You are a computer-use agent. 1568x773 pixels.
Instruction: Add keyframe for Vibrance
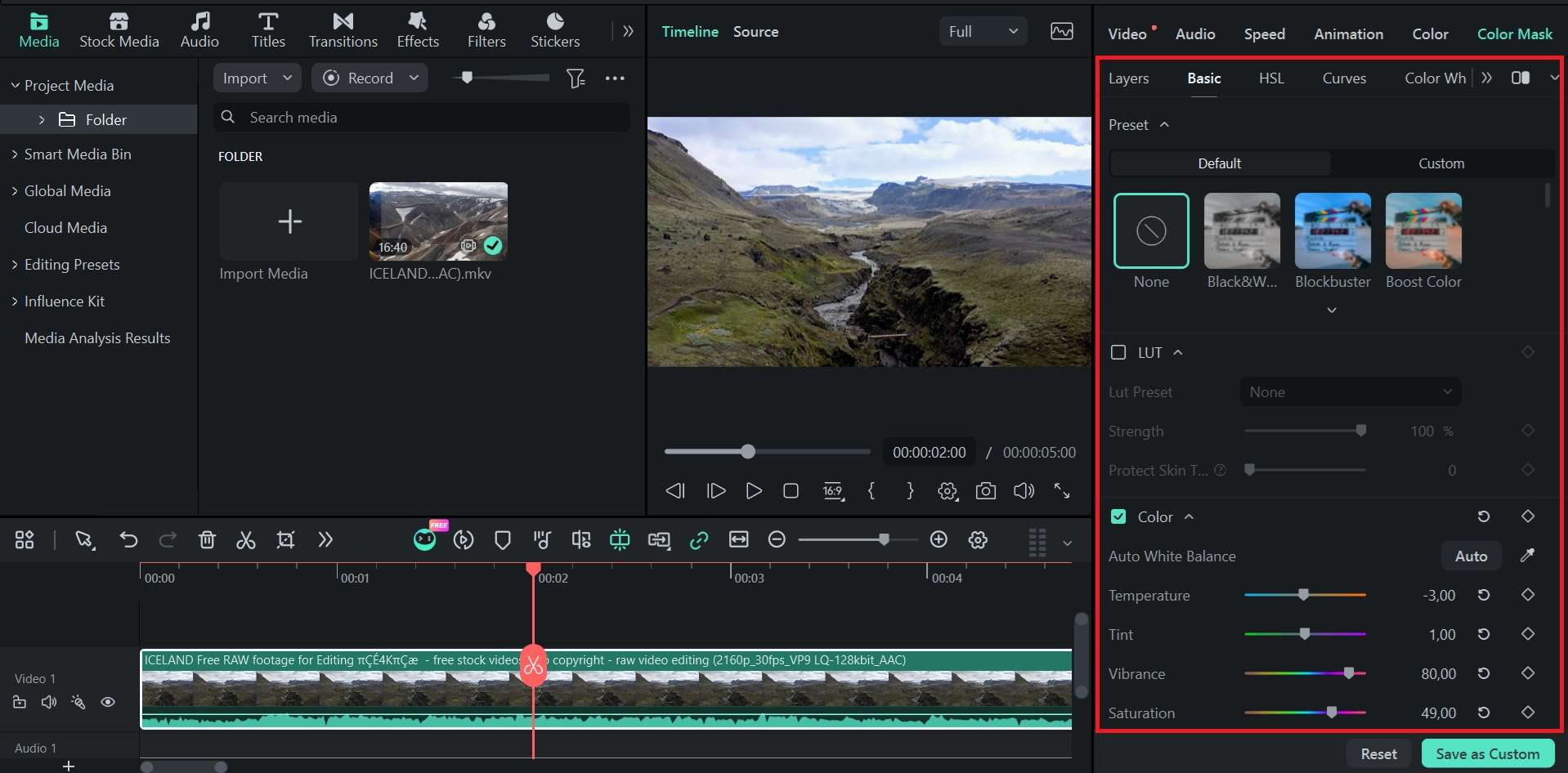(x=1528, y=673)
